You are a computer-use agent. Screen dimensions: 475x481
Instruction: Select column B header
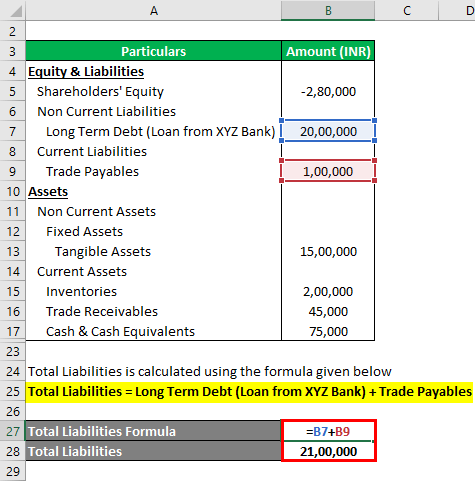(x=328, y=10)
